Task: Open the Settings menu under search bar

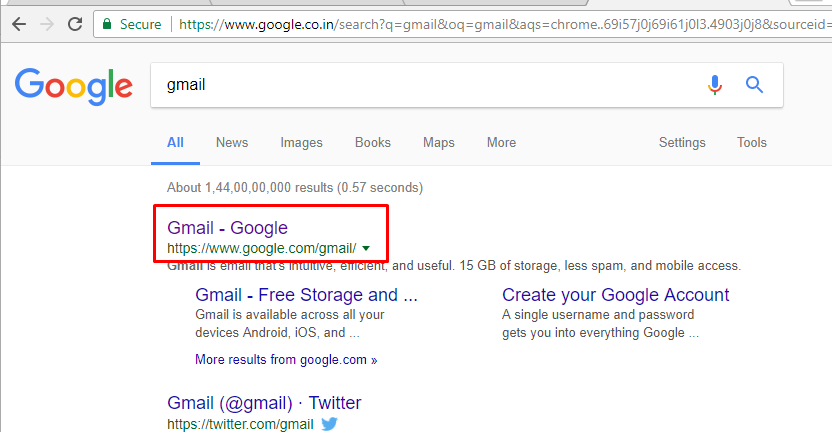Action: tap(682, 143)
